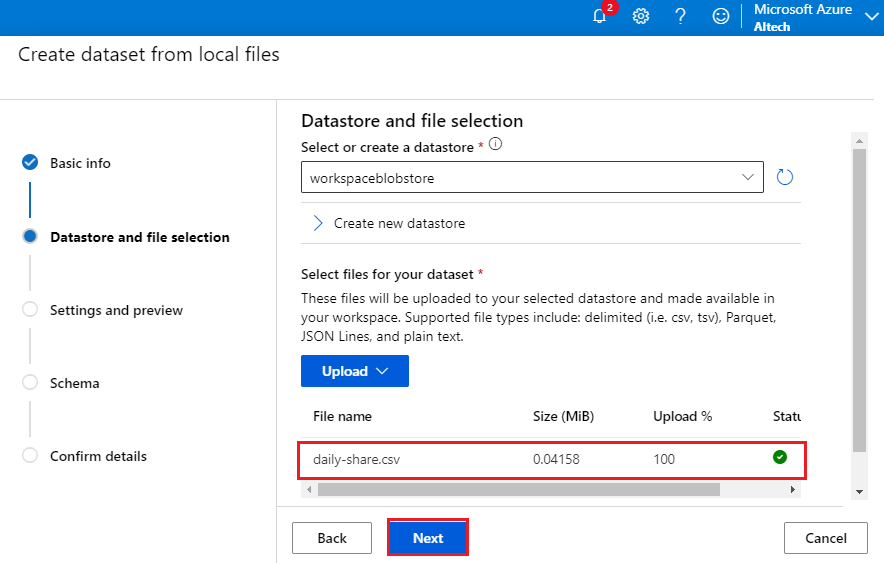The width and height of the screenshot is (884, 563).
Task: Click the Next button
Action: (x=428, y=538)
